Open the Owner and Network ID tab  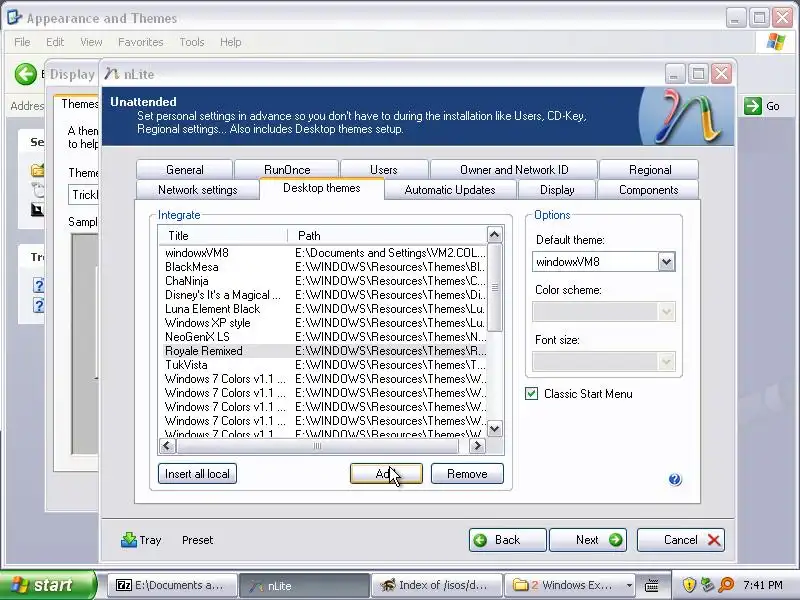click(514, 170)
